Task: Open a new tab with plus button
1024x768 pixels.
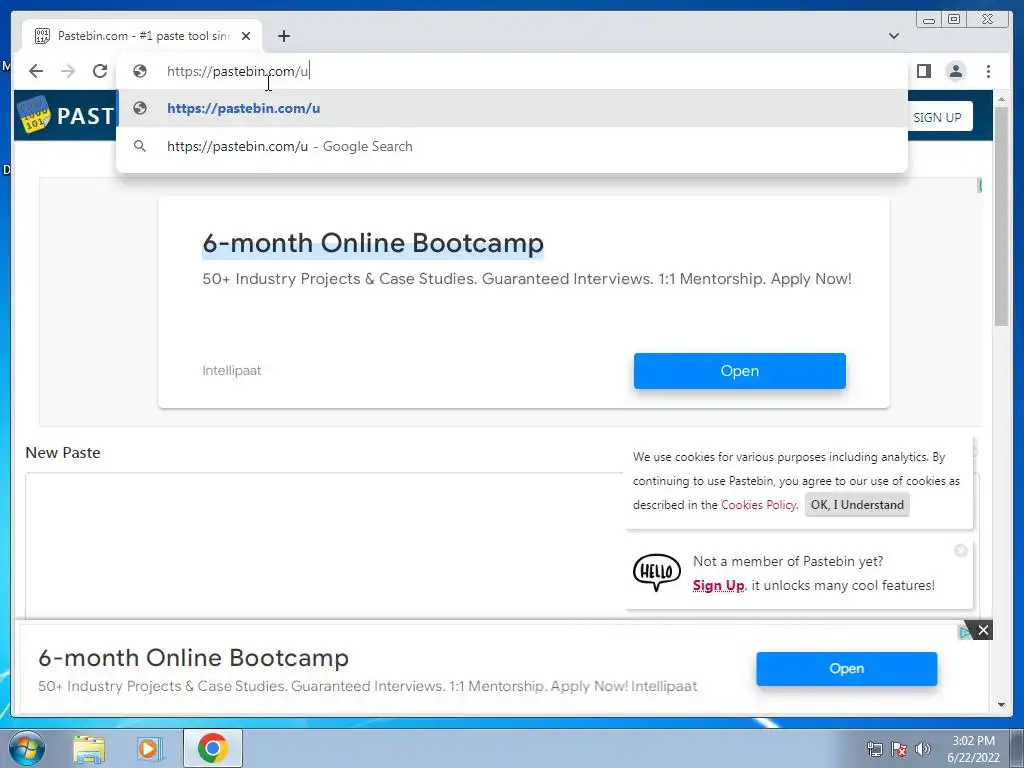Action: click(x=283, y=36)
